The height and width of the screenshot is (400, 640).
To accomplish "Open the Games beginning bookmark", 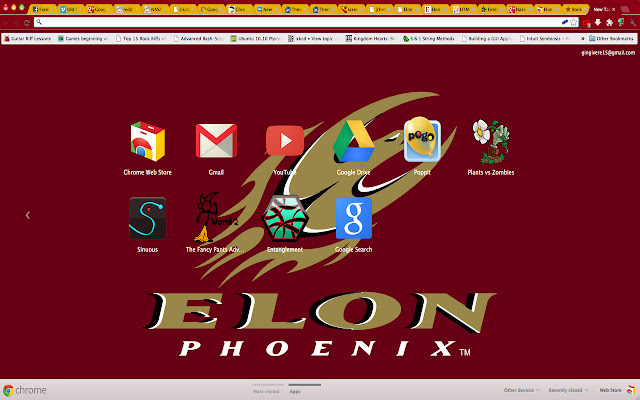I will pyautogui.click(x=83, y=39).
